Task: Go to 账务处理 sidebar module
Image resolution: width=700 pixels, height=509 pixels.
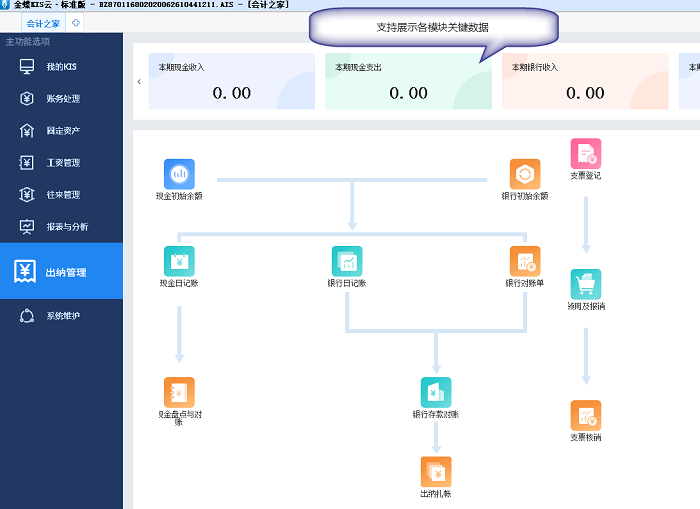Action: [x=62, y=99]
